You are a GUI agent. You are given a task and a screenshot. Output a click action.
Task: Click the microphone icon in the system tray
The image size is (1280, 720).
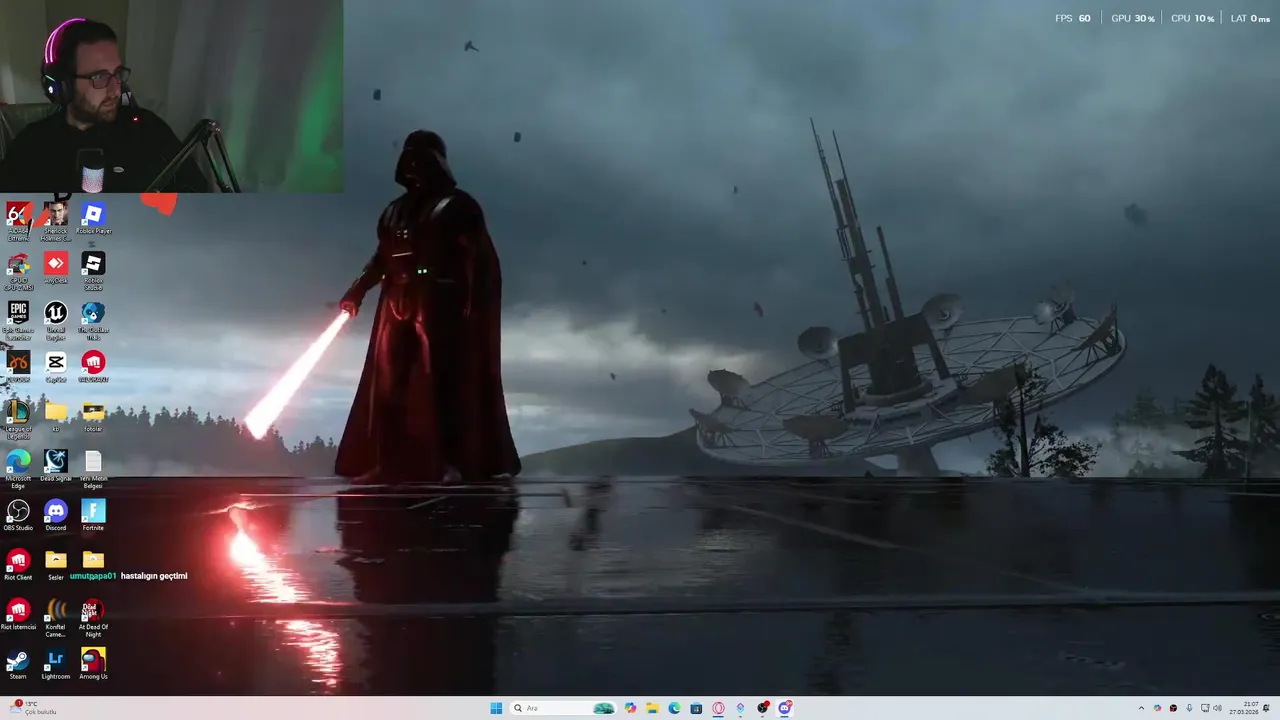click(x=1189, y=708)
